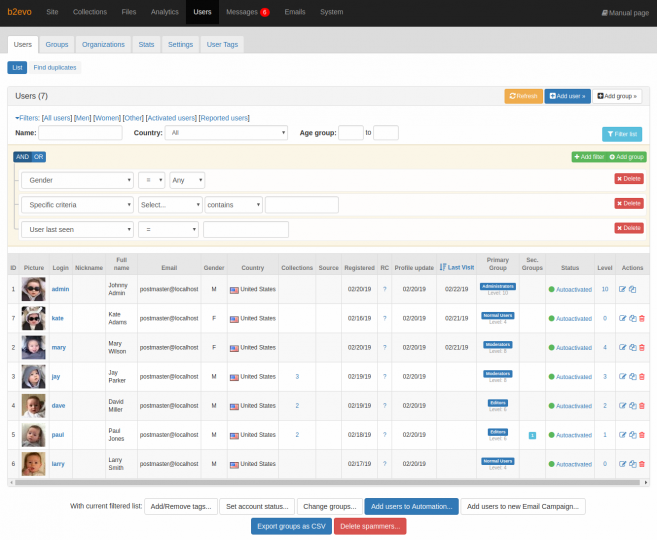Screen dimensions: 657x540
Task: Open the Gender filter field dropdown
Action: point(78,180)
